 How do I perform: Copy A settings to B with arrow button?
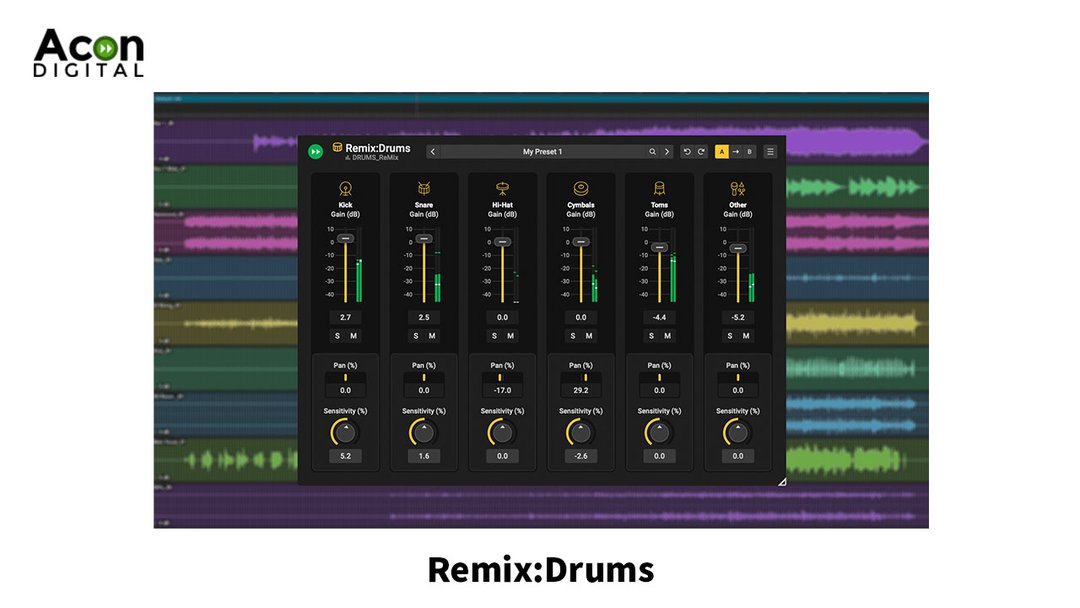pos(735,152)
